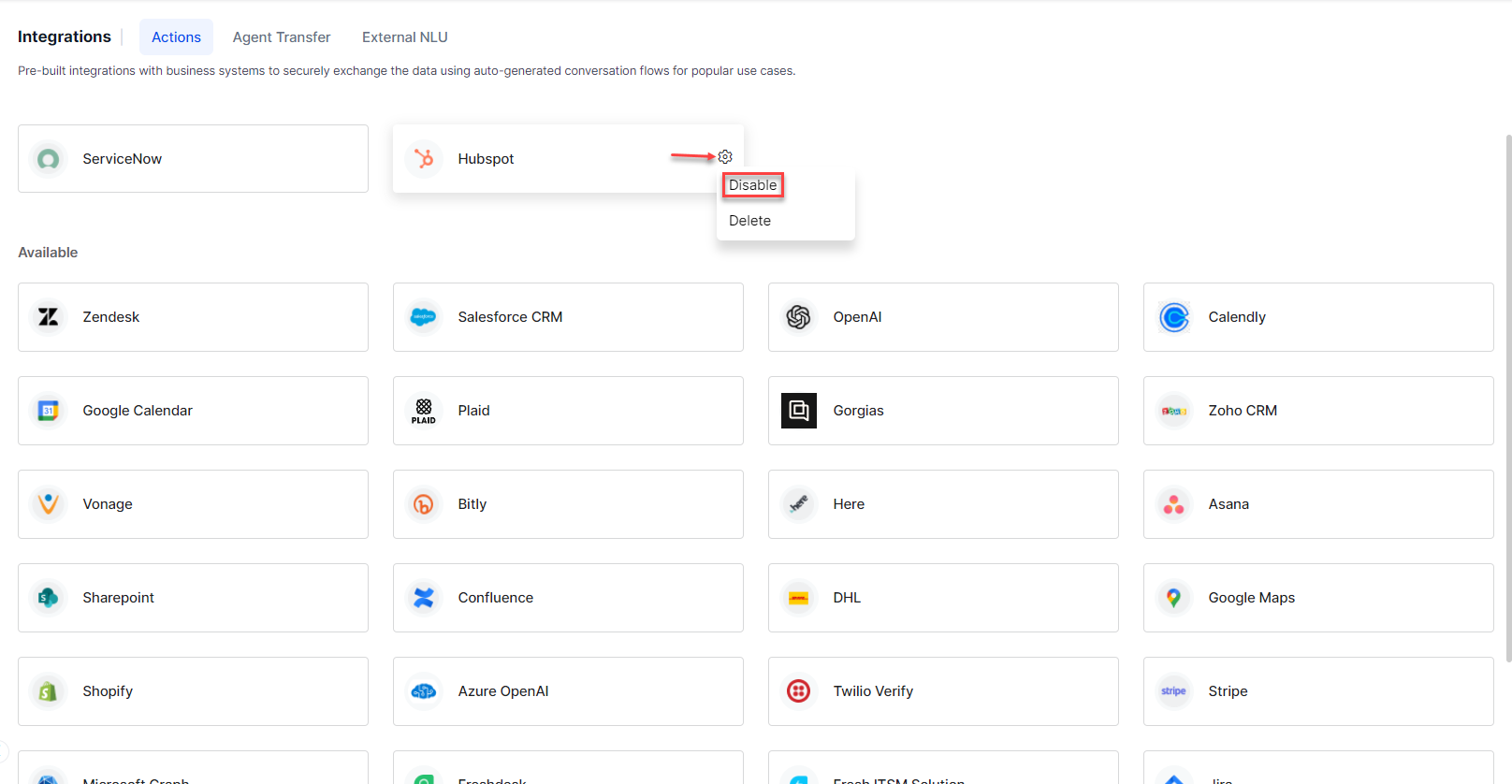Screen dimensions: 1512x784
Task: Click the Azure OpenAI label text
Action: point(502,691)
